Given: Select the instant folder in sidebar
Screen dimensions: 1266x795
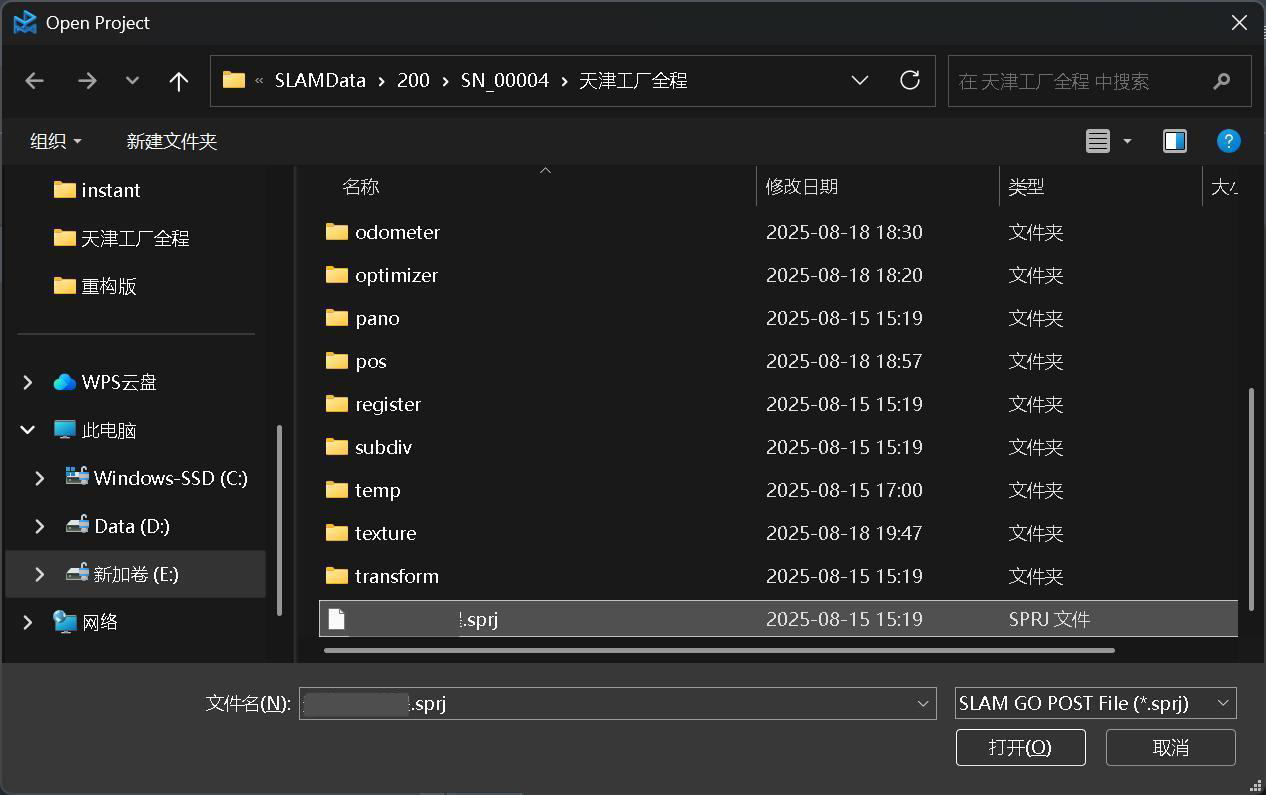Looking at the screenshot, I should [97, 190].
